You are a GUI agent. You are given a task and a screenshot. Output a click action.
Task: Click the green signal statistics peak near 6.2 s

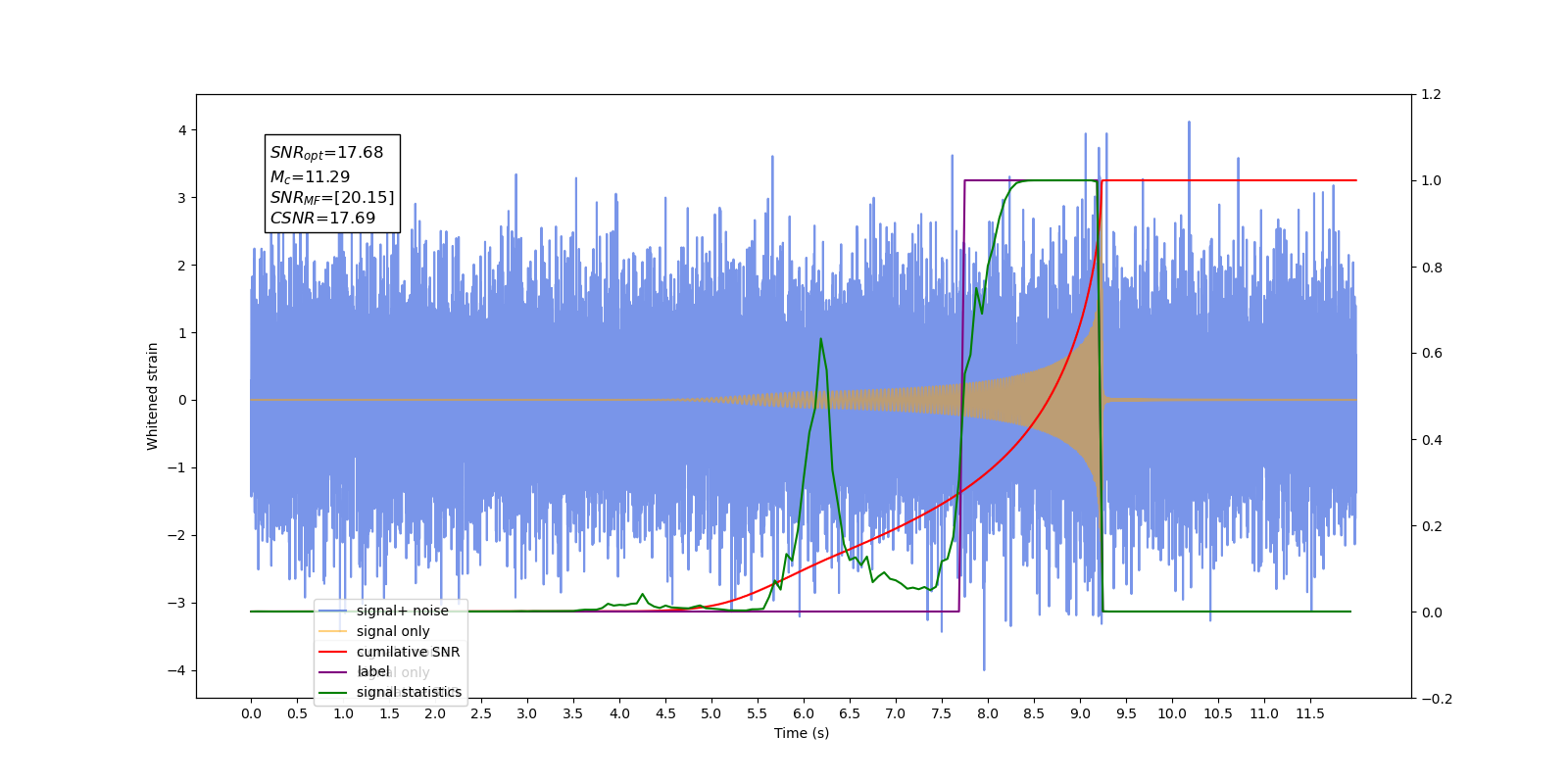(820, 339)
